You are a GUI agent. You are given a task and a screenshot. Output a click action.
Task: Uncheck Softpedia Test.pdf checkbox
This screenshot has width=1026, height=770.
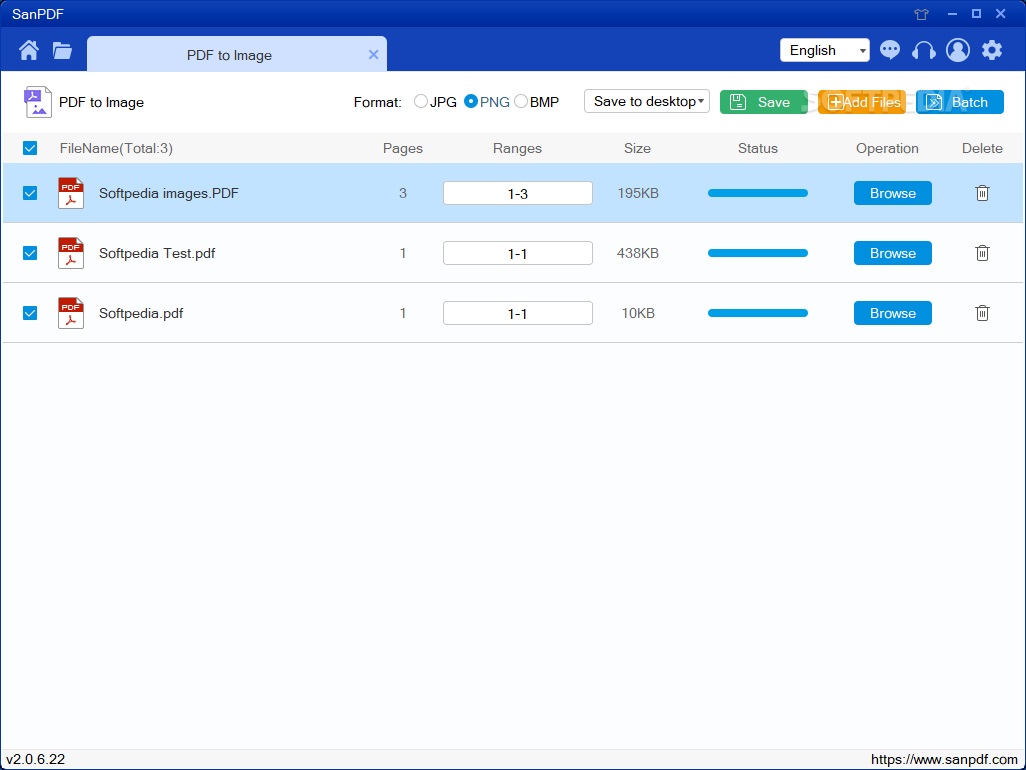coord(30,253)
